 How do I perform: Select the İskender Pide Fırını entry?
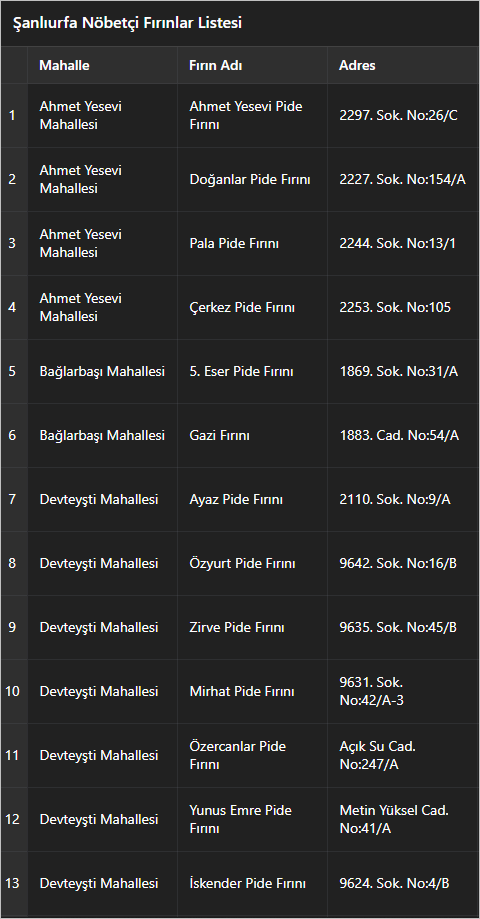[x=247, y=883]
